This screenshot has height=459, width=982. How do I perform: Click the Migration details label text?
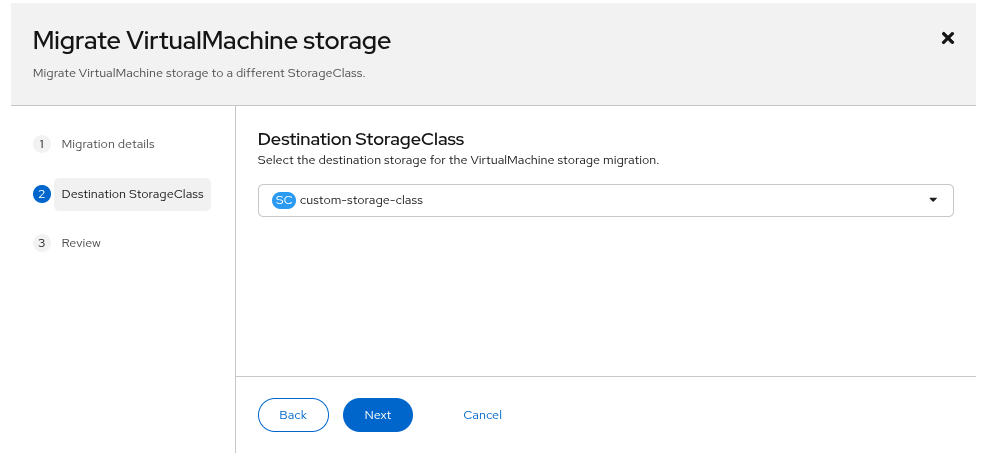click(108, 144)
